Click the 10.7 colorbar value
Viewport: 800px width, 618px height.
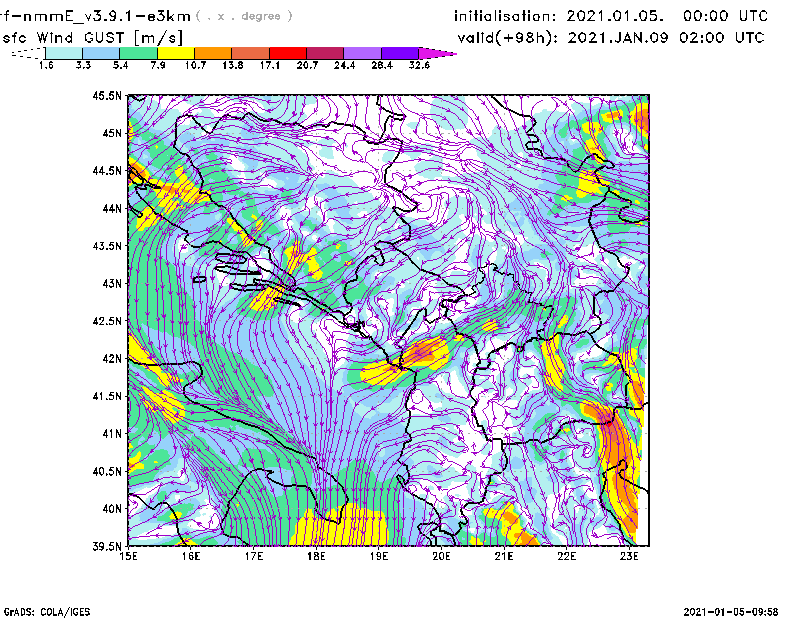point(195,65)
